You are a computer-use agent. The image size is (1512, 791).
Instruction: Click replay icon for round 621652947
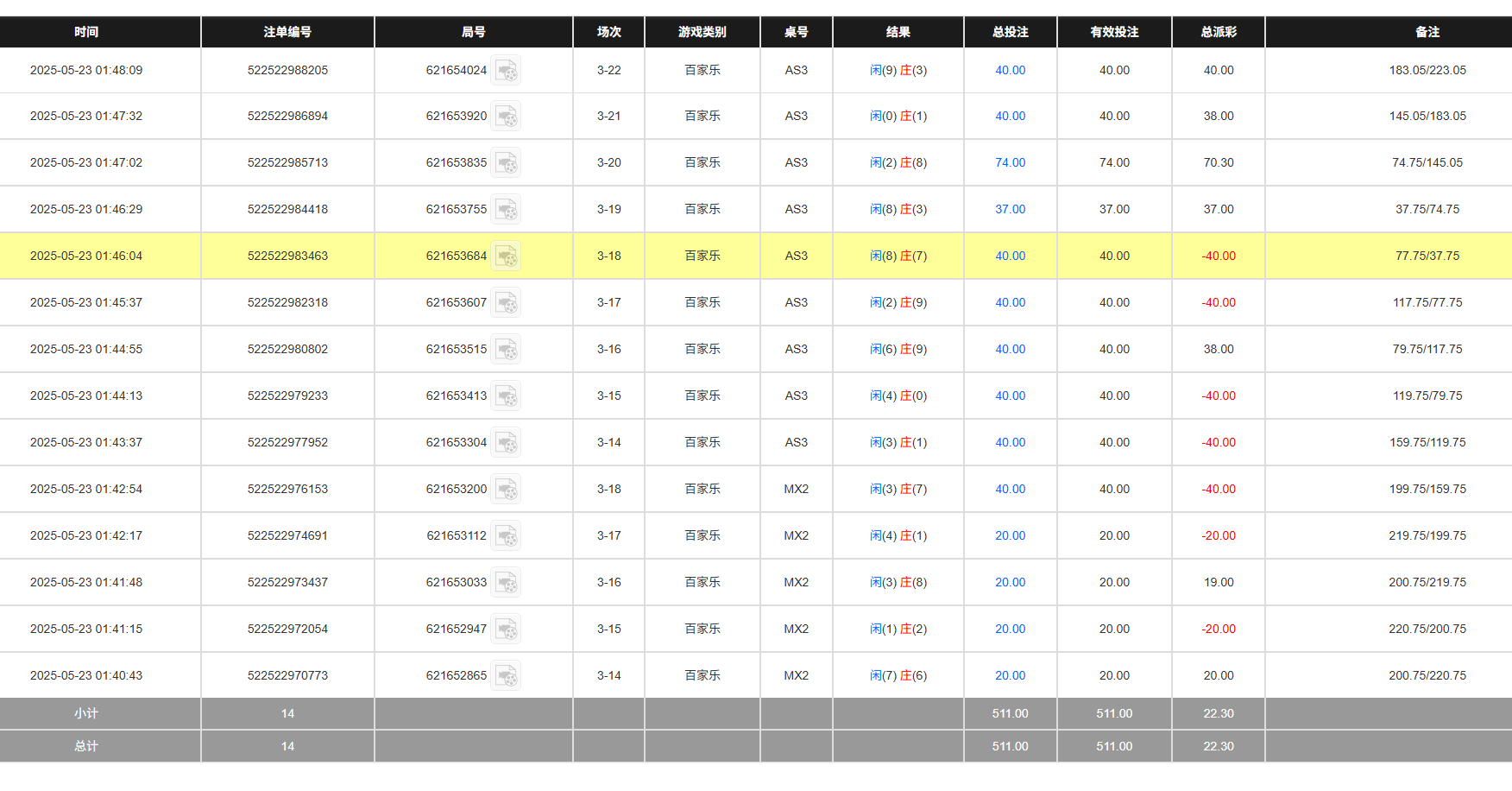pos(507,629)
